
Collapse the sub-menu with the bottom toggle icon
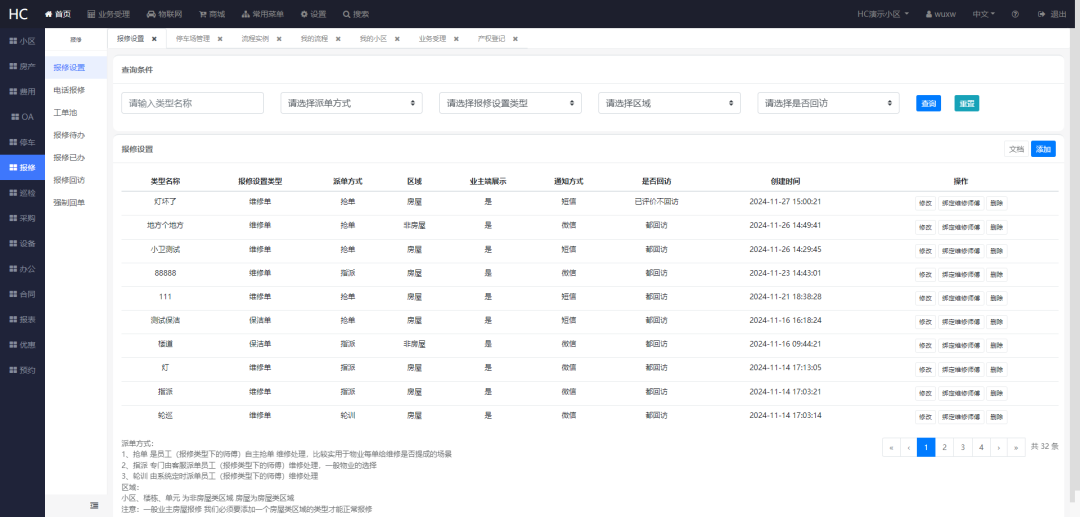click(x=93, y=505)
